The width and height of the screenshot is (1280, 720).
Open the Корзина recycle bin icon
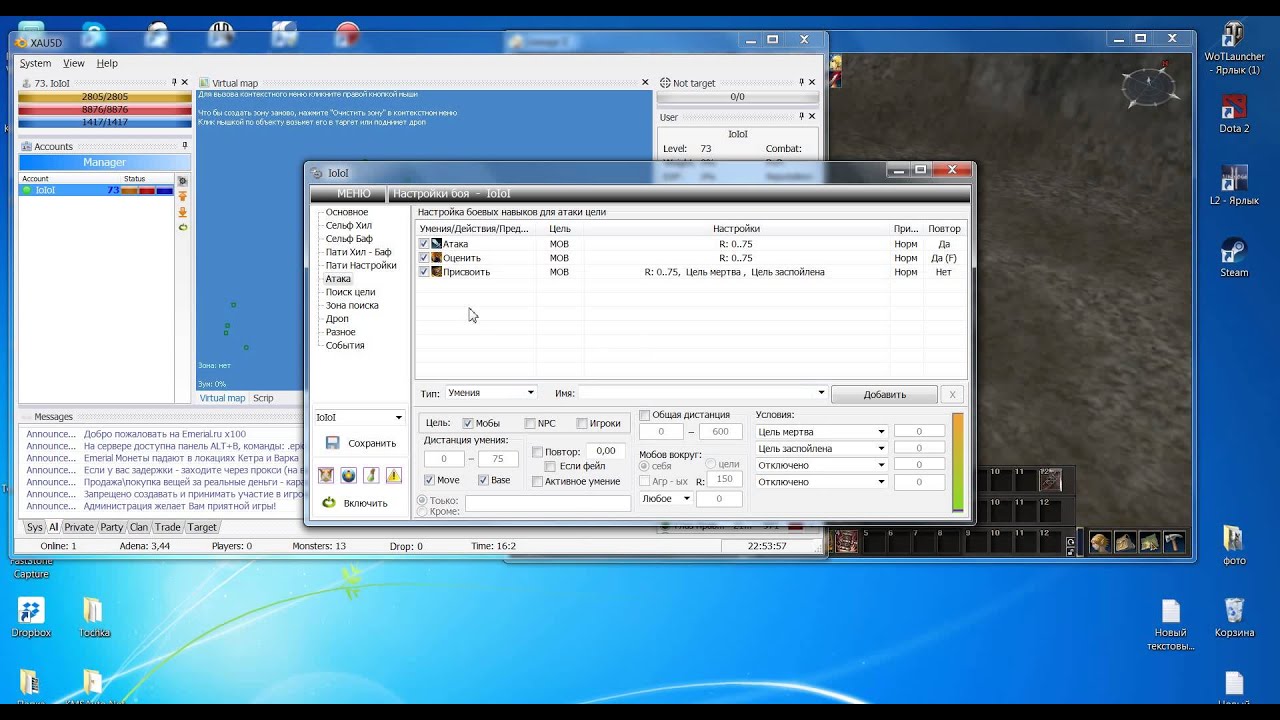tap(1234, 617)
